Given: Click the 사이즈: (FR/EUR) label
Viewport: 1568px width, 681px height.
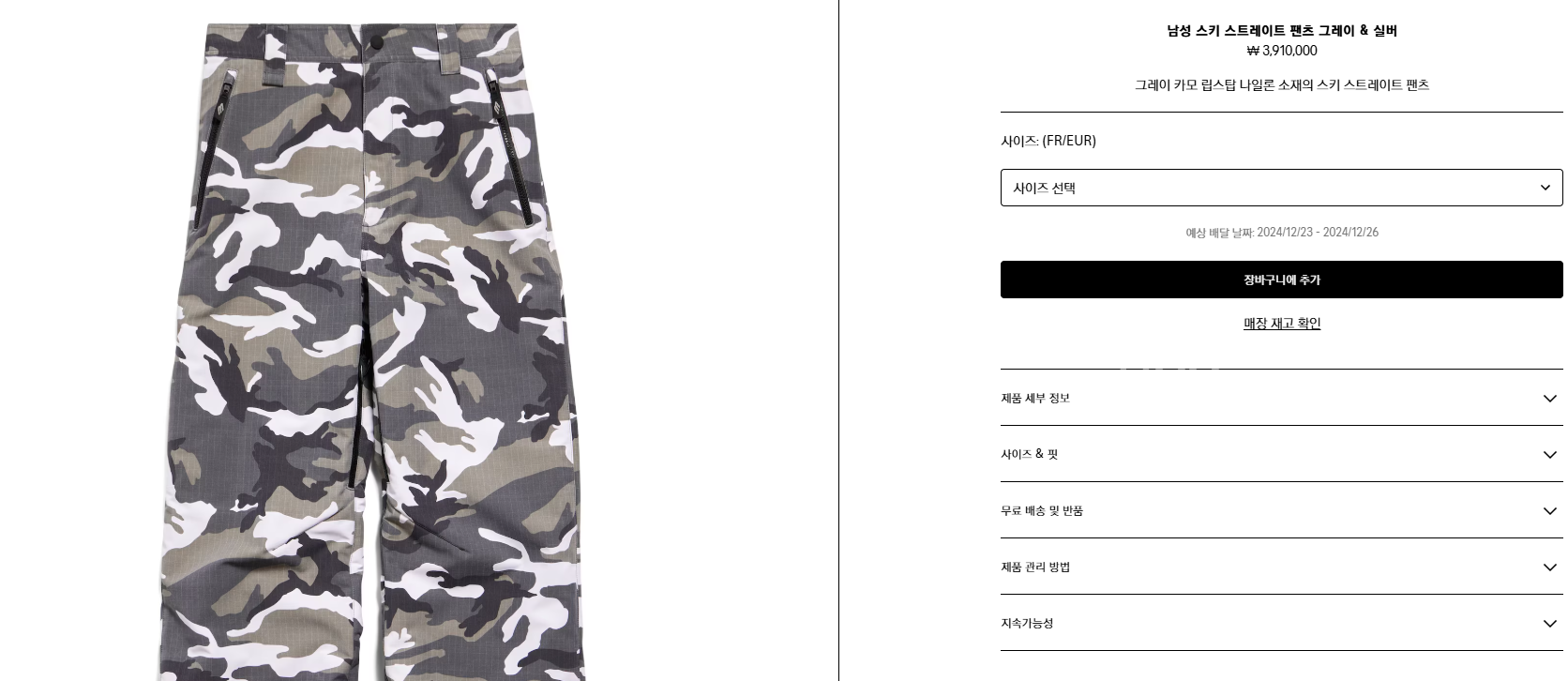Looking at the screenshot, I should (1048, 141).
